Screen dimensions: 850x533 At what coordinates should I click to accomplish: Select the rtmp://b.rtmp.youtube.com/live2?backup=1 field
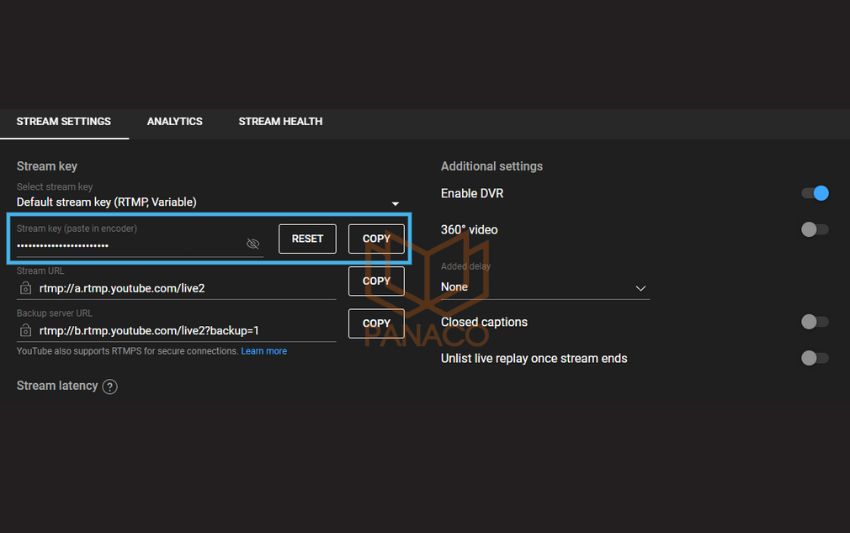pos(177,330)
